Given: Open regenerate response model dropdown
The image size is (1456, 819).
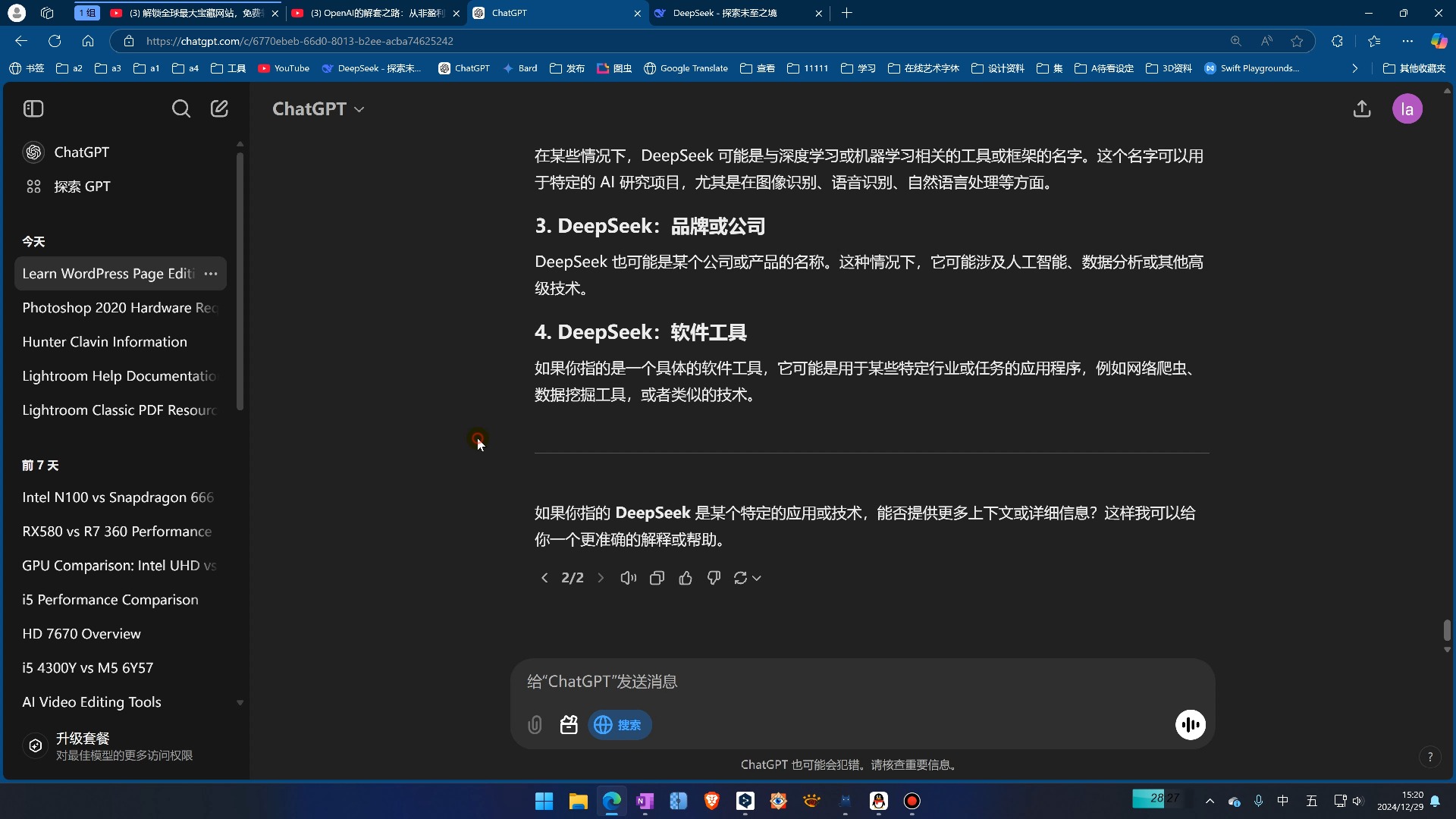Looking at the screenshot, I should [747, 578].
